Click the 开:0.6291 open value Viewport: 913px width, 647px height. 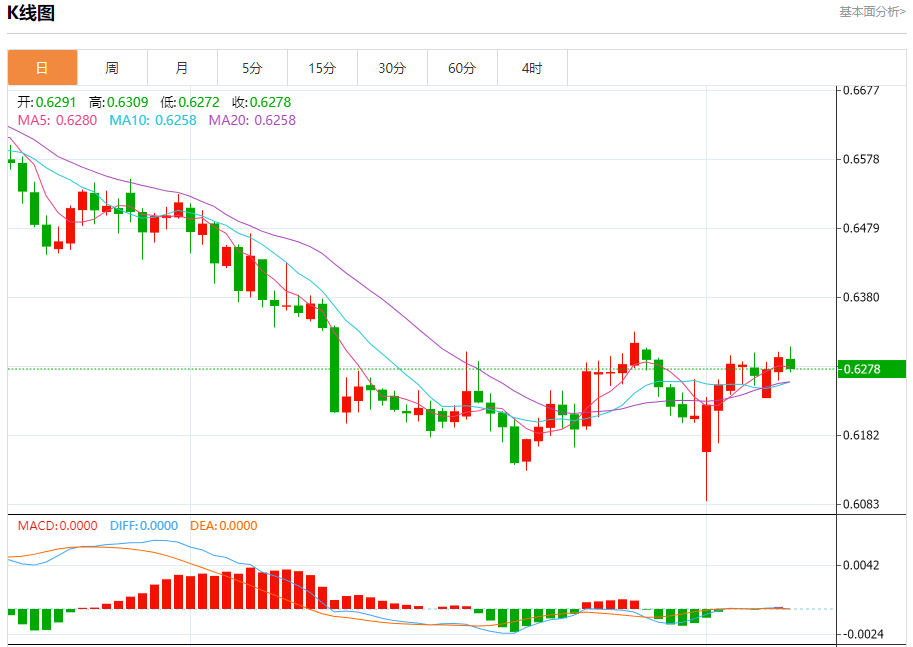pyautogui.click(x=47, y=102)
